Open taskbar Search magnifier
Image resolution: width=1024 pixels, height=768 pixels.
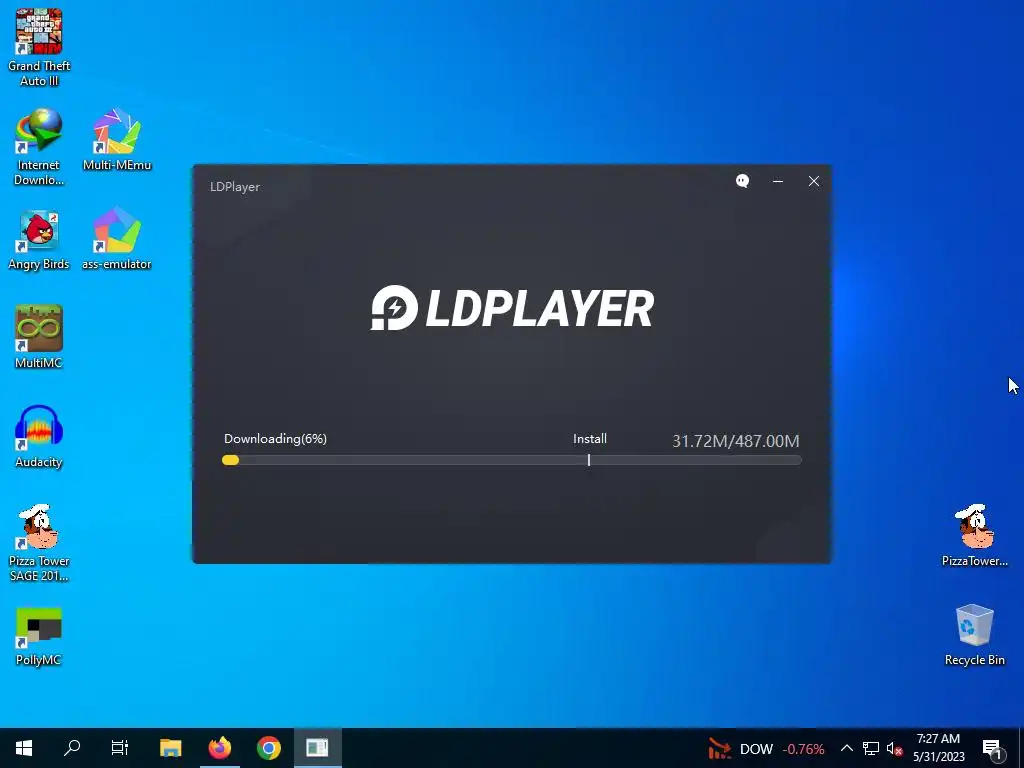(72, 748)
